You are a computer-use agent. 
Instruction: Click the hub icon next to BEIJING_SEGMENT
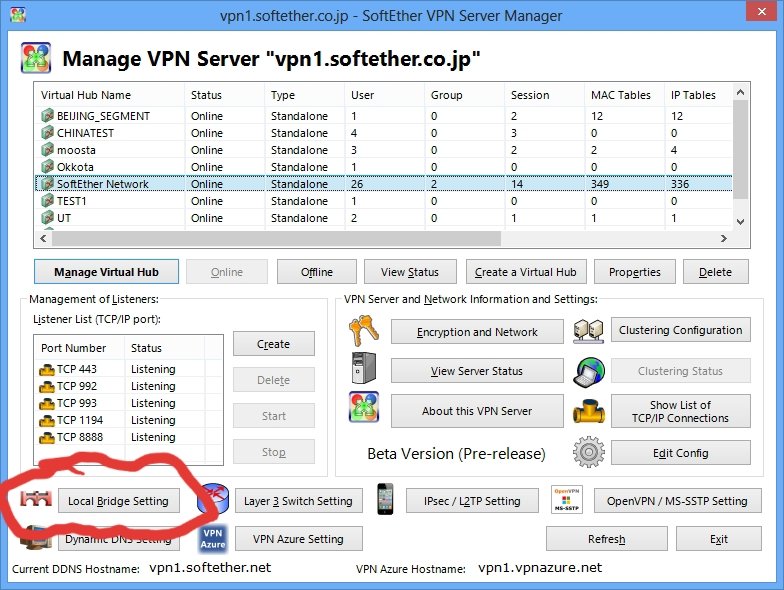tap(47, 116)
